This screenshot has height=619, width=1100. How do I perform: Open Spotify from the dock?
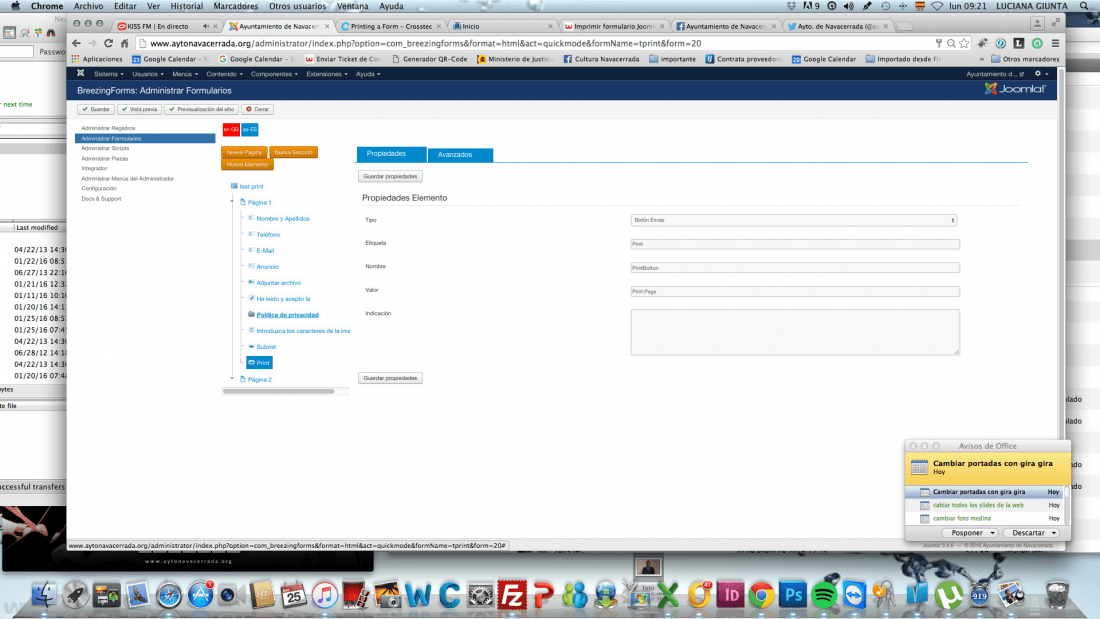click(824, 595)
